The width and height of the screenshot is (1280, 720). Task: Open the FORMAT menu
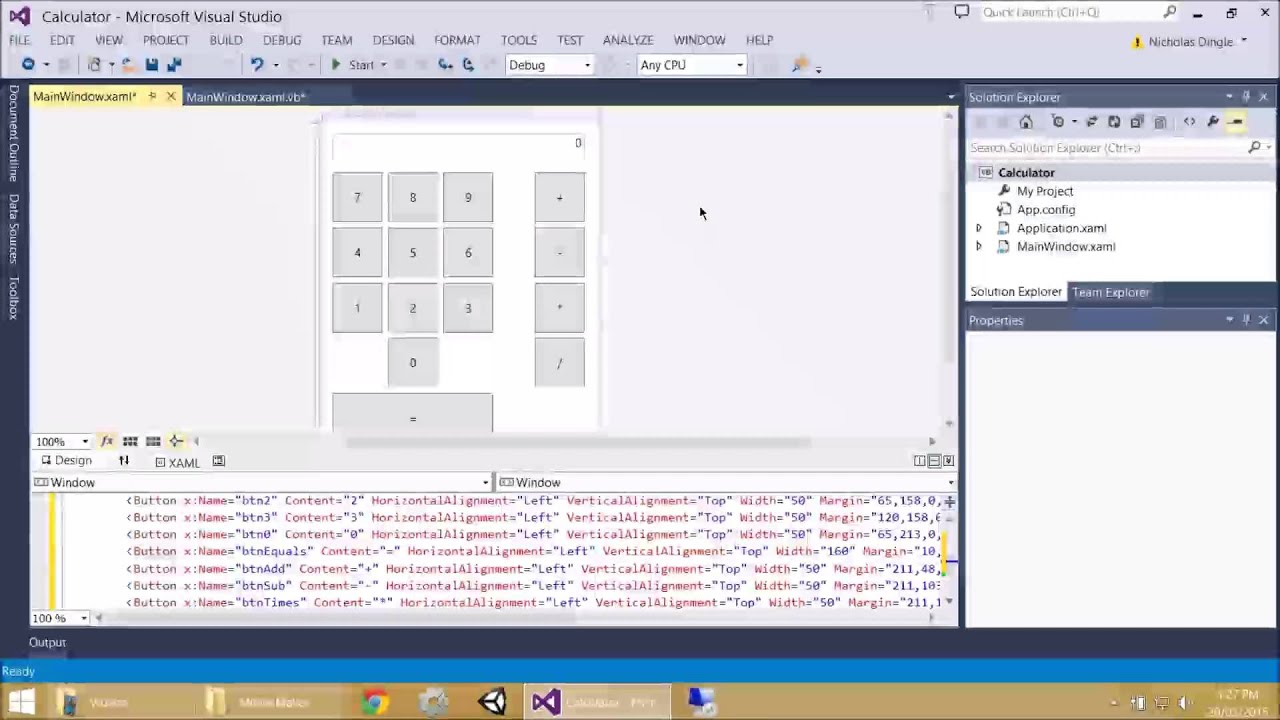click(457, 40)
